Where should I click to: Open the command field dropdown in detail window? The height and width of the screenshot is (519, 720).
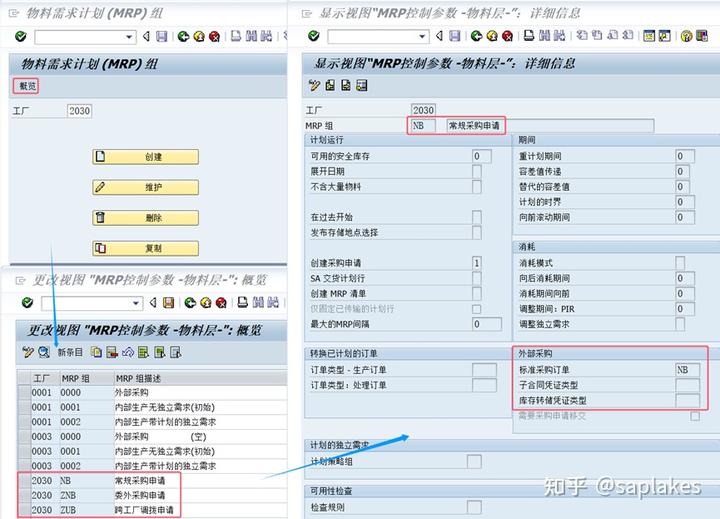(x=423, y=36)
